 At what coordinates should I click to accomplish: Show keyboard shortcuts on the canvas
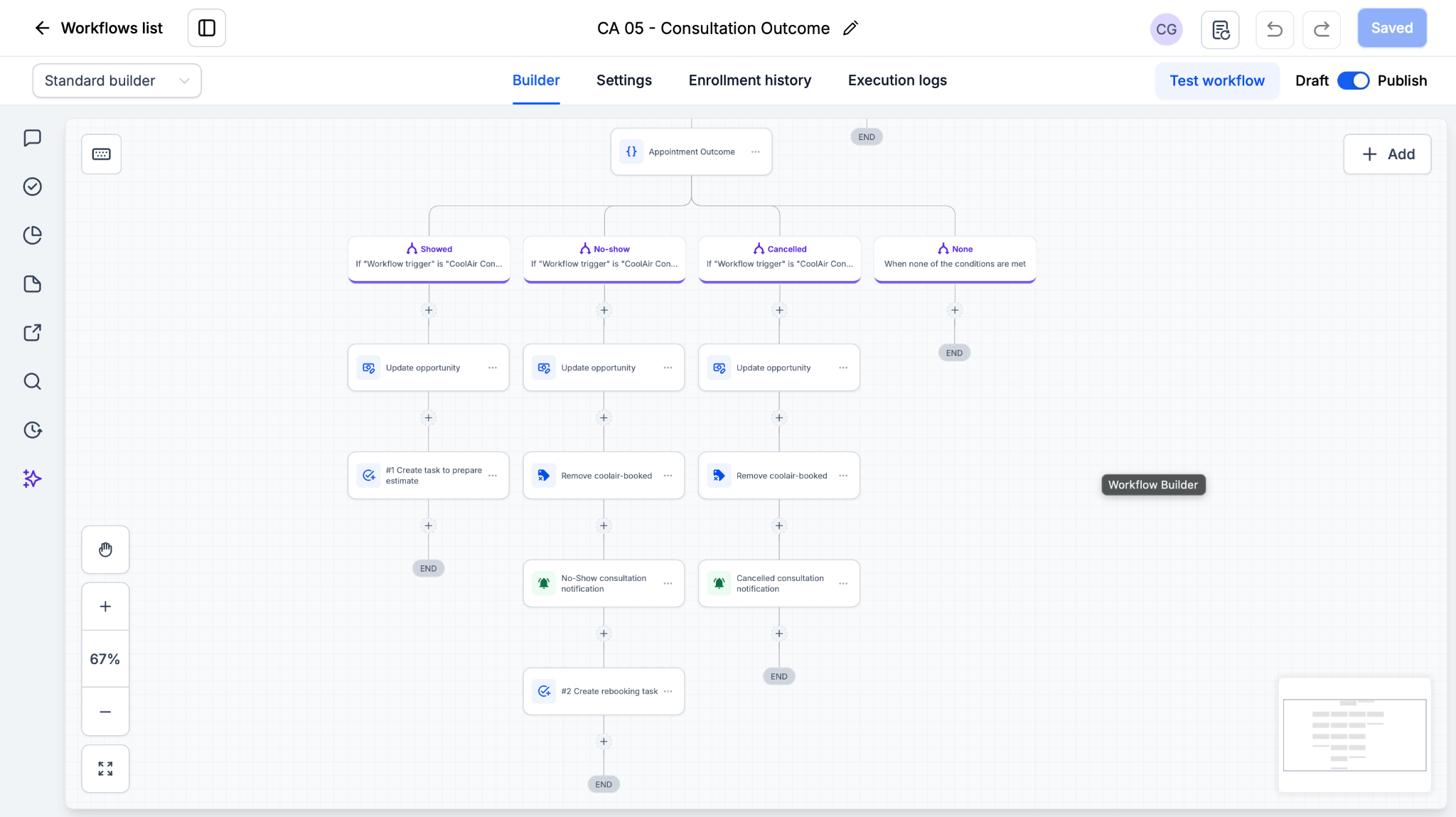pyautogui.click(x=101, y=154)
